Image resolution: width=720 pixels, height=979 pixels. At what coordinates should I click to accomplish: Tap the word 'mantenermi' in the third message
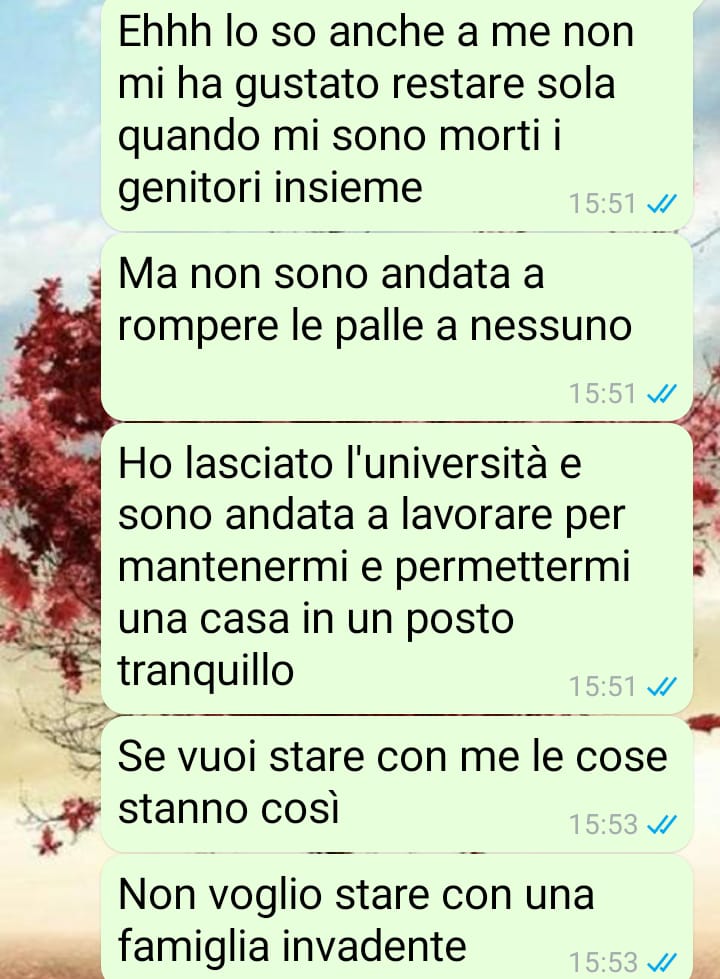(232, 568)
